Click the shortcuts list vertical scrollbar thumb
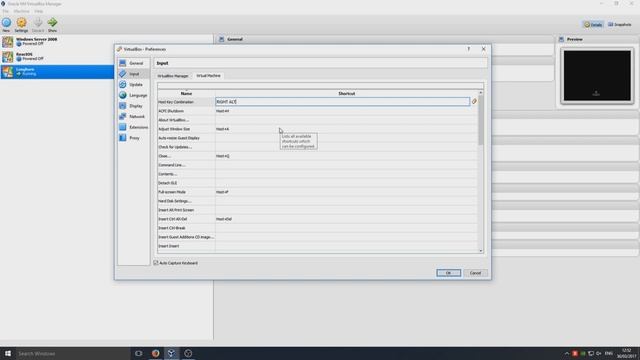 tap(480, 120)
